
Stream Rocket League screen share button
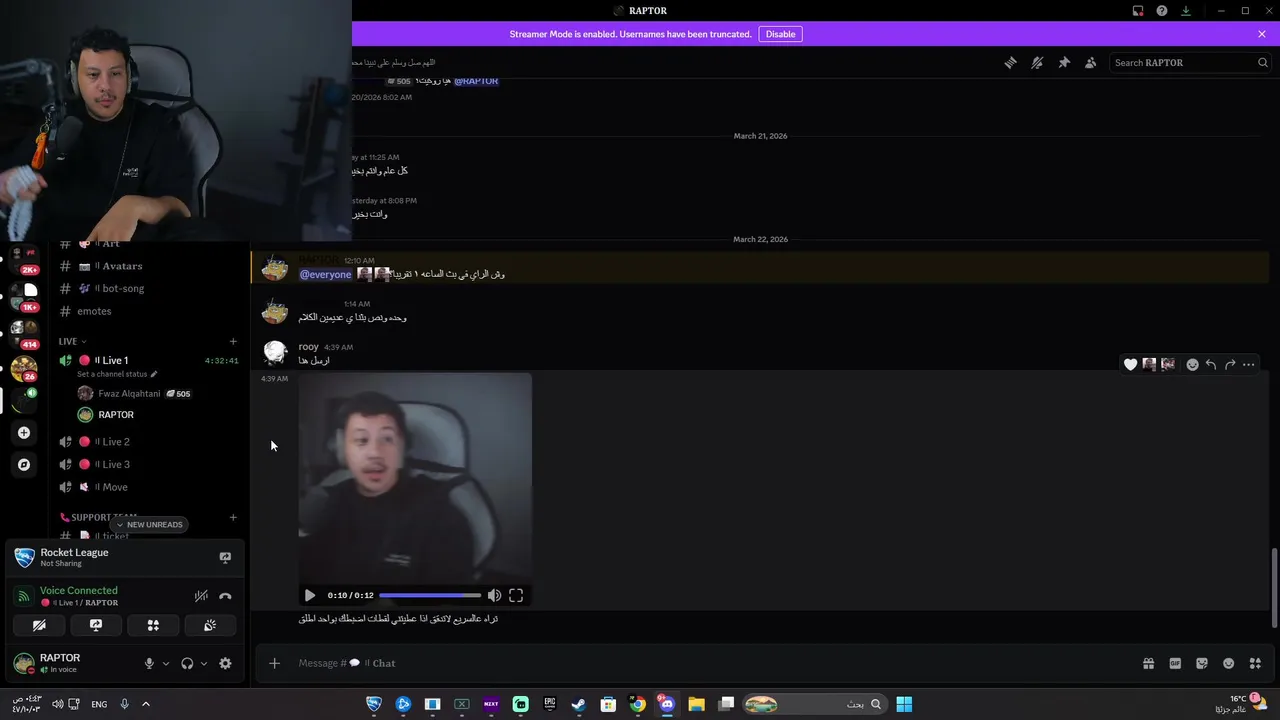tap(225, 558)
